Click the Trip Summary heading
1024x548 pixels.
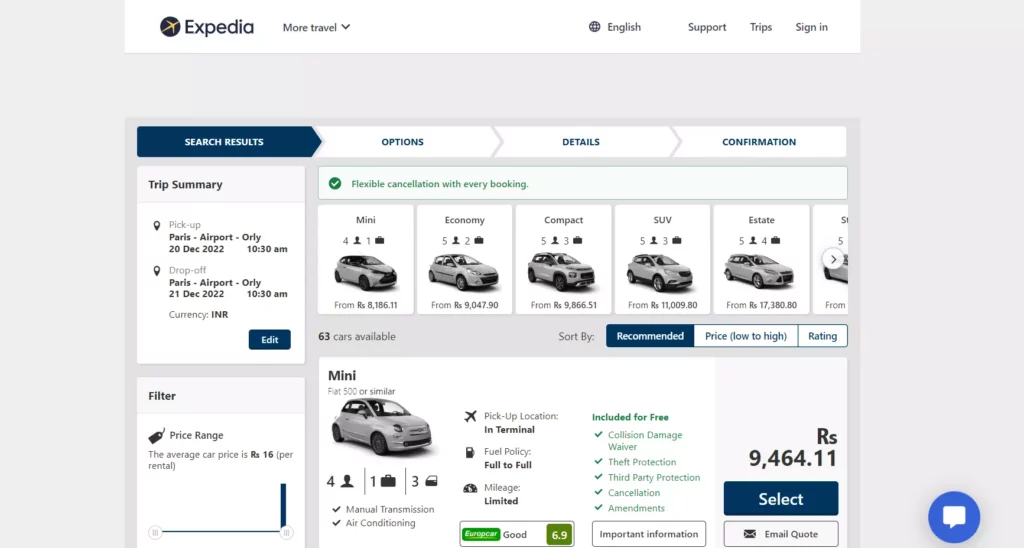[x=185, y=184]
